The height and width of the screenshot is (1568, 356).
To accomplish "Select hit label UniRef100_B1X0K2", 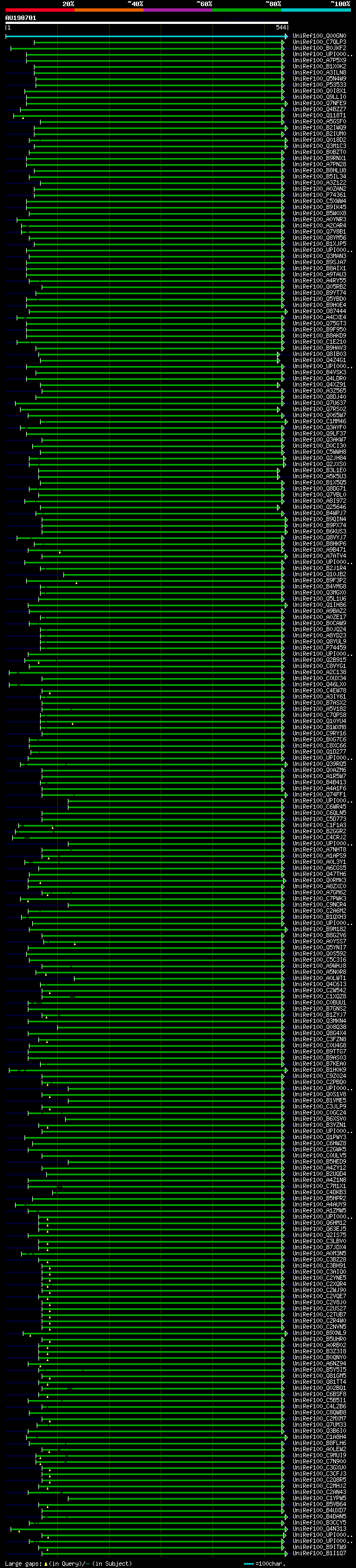I will pos(319,67).
